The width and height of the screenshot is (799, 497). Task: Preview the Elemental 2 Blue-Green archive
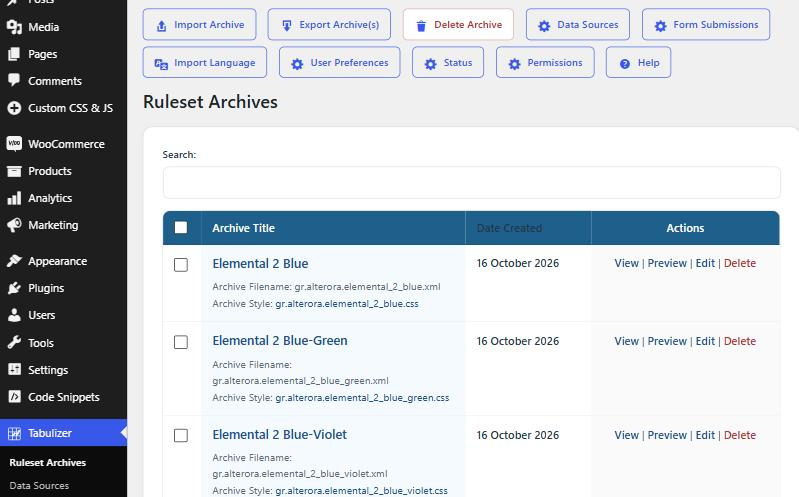click(x=667, y=342)
